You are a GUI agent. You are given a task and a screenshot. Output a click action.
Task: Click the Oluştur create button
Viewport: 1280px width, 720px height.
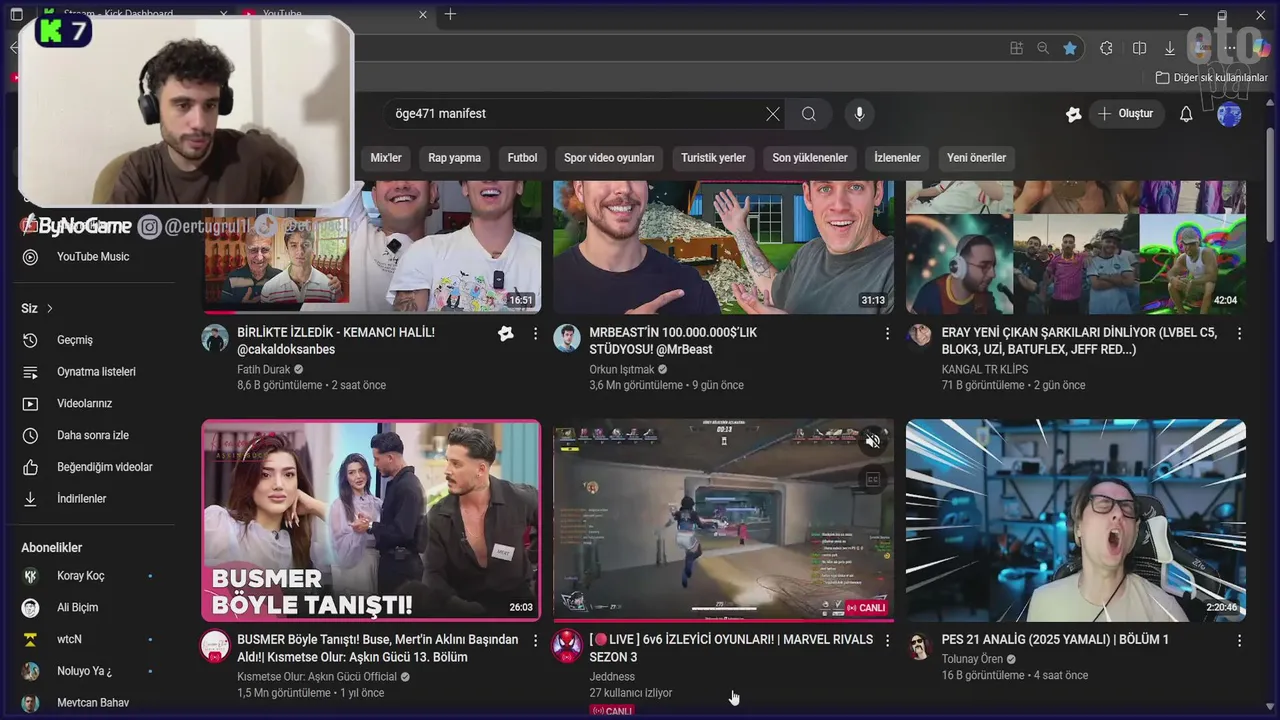pos(1126,114)
